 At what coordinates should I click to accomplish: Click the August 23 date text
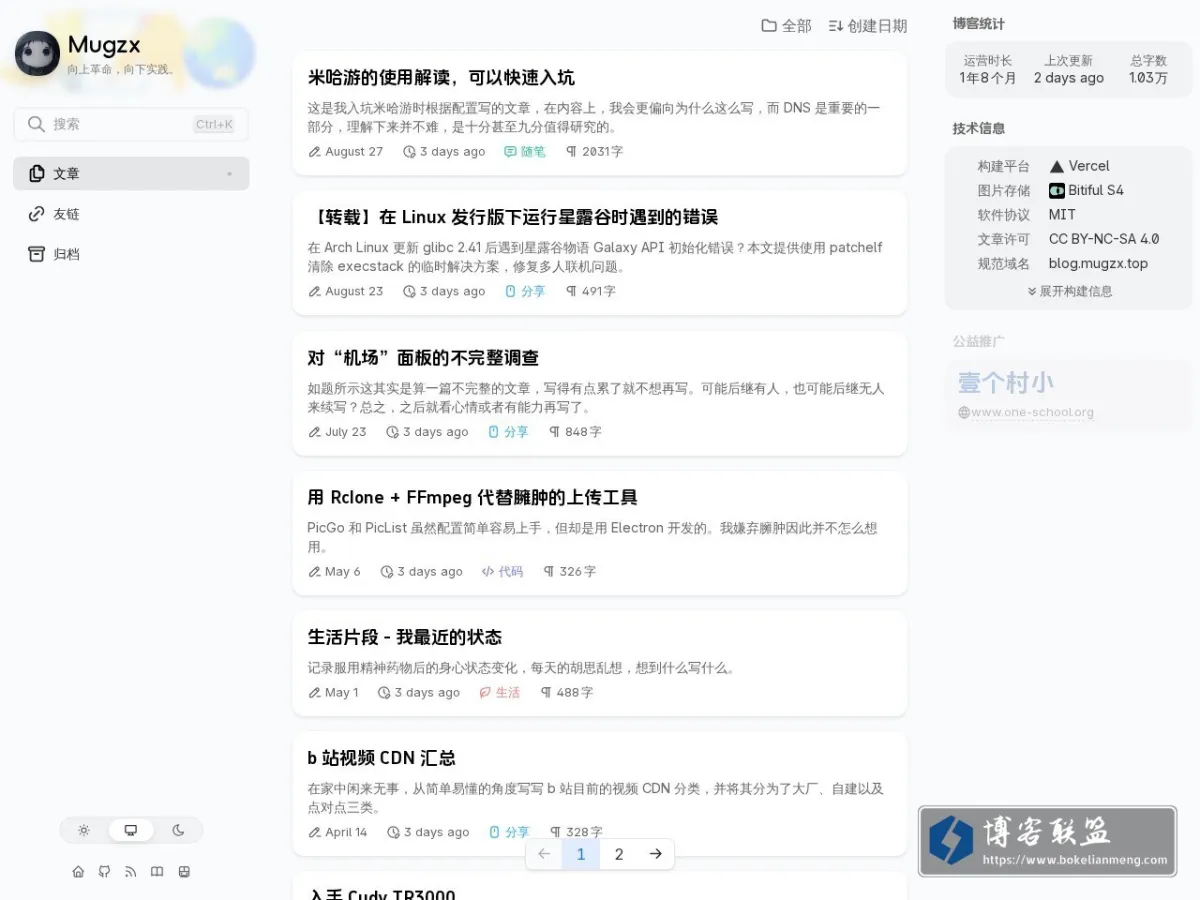point(354,292)
